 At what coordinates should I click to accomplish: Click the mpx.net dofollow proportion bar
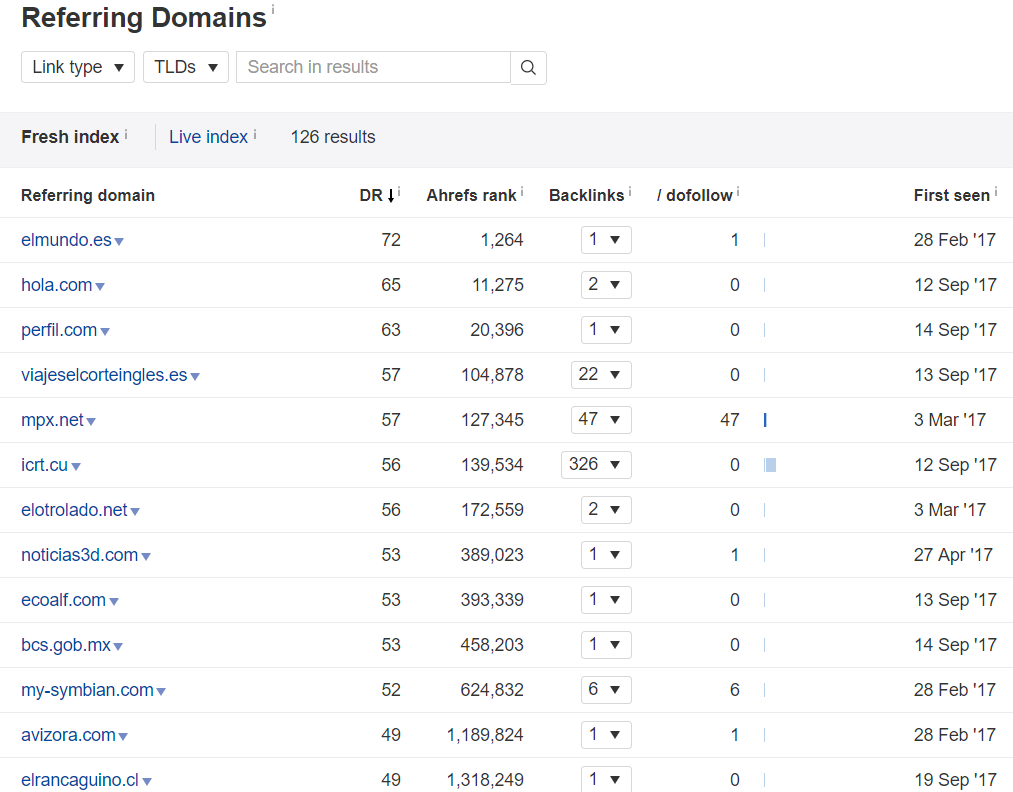pyautogui.click(x=765, y=421)
